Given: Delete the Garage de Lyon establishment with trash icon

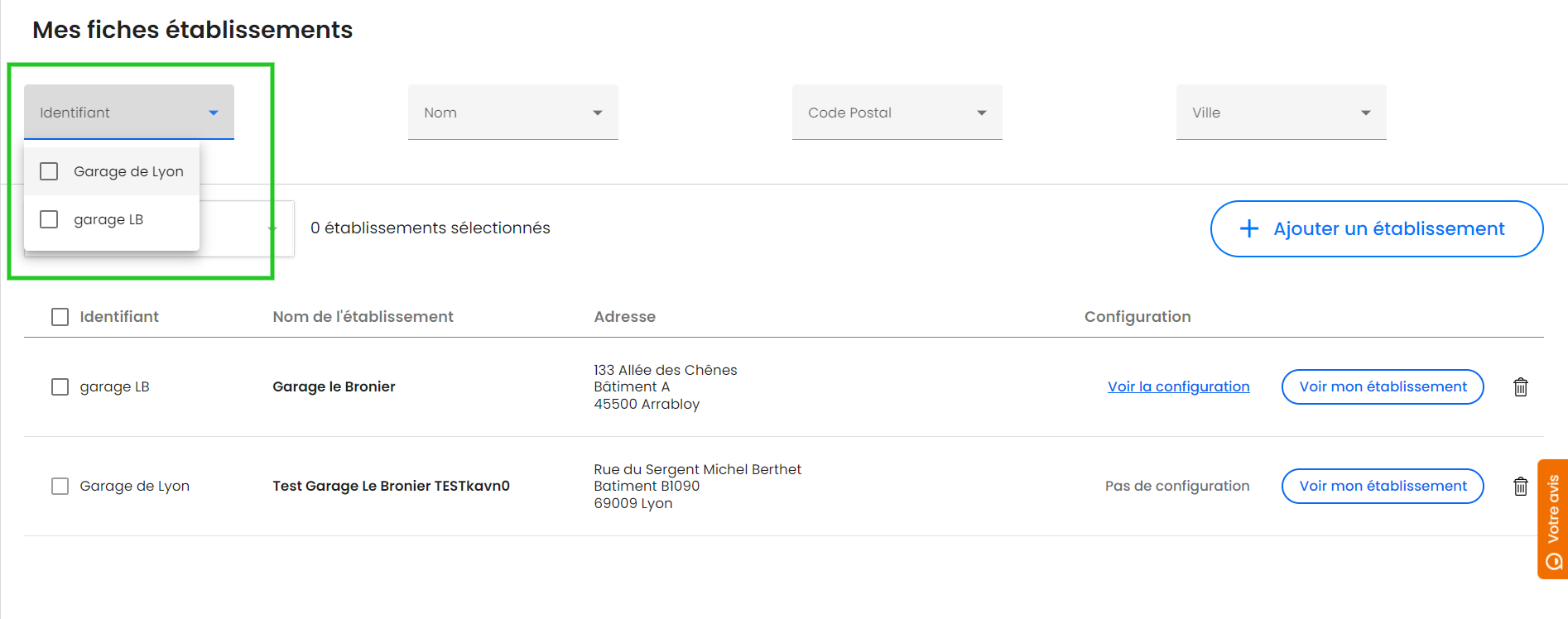Looking at the screenshot, I should (x=1521, y=486).
